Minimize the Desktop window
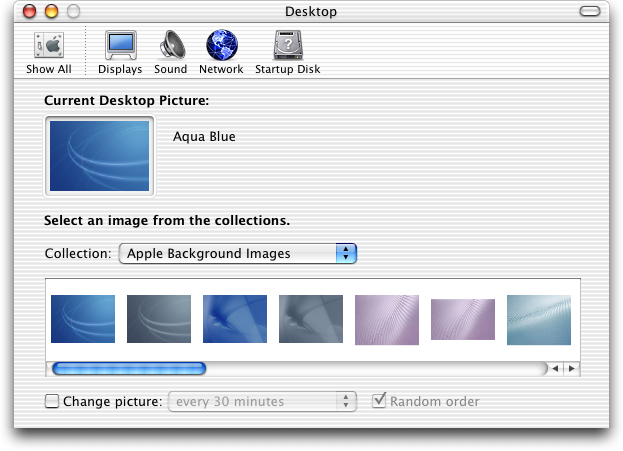The width and height of the screenshot is (623, 451). (51, 11)
